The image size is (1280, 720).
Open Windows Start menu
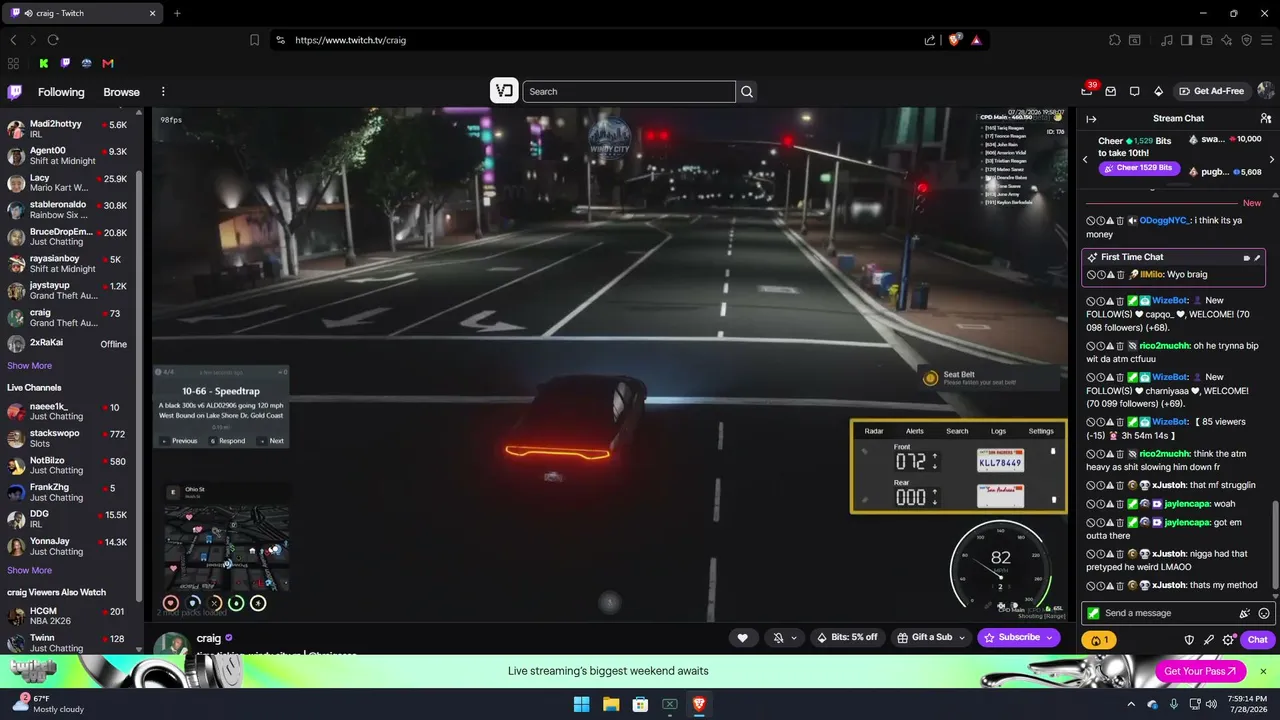pos(581,704)
